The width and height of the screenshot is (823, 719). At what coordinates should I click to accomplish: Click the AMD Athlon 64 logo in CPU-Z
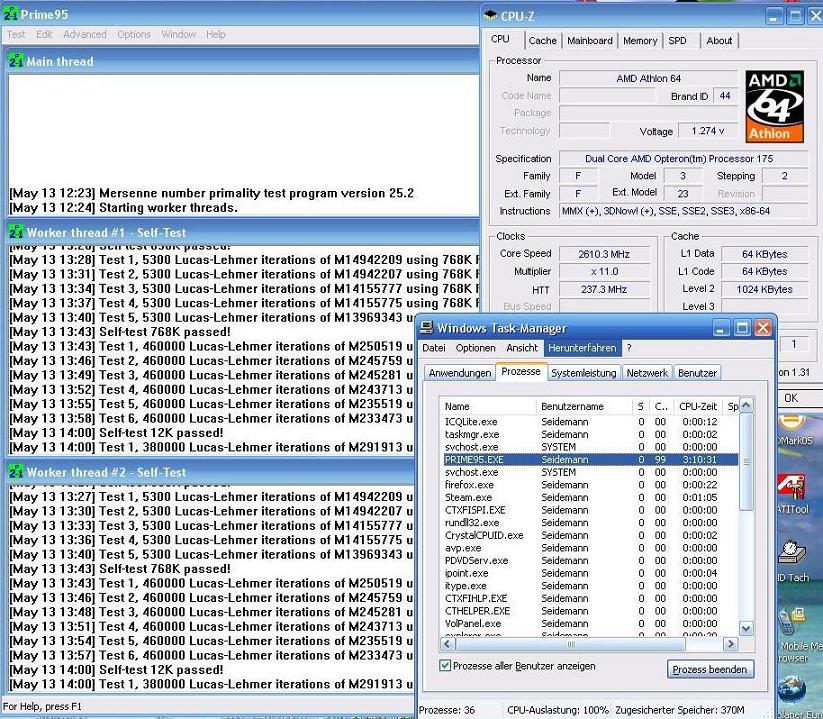coord(774,107)
